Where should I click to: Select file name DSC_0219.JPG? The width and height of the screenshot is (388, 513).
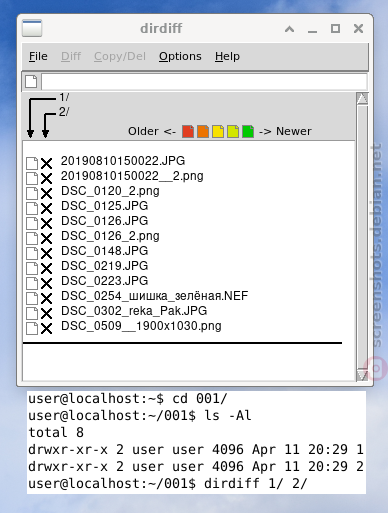tap(104, 266)
